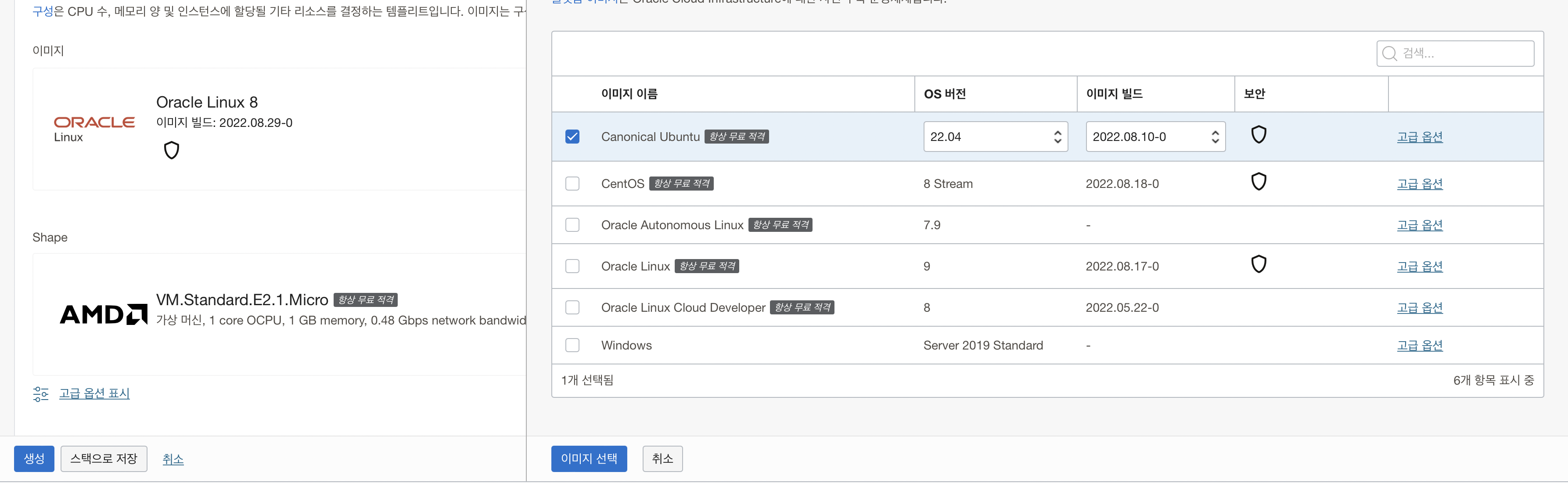1568x483 pixels.
Task: Open 고급 옵션 for CentOS
Action: 1420,184
